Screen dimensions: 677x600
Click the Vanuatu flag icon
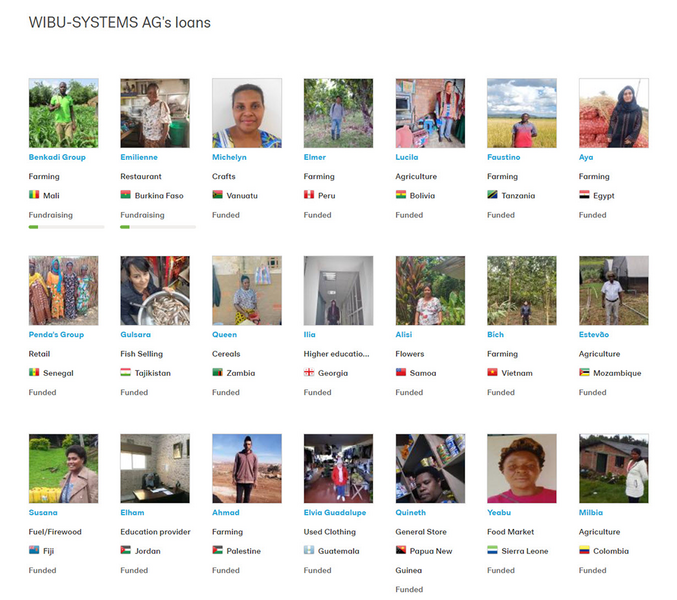tap(217, 195)
